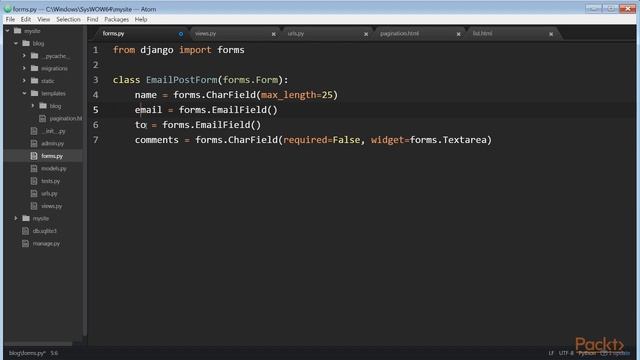Click 'max_length=25' argument on line 4
This screenshot has height=360, width=640.
tap(297, 95)
